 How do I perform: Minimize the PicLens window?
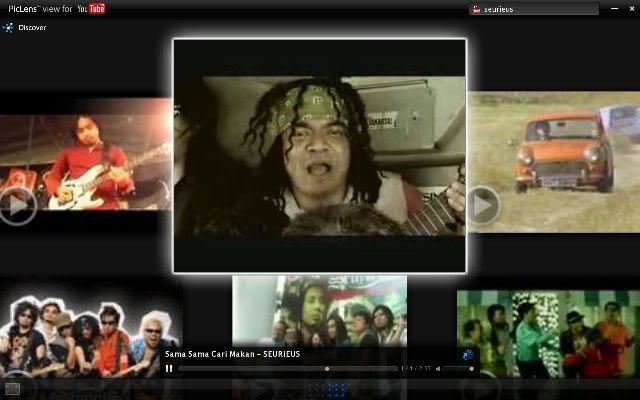click(x=614, y=9)
